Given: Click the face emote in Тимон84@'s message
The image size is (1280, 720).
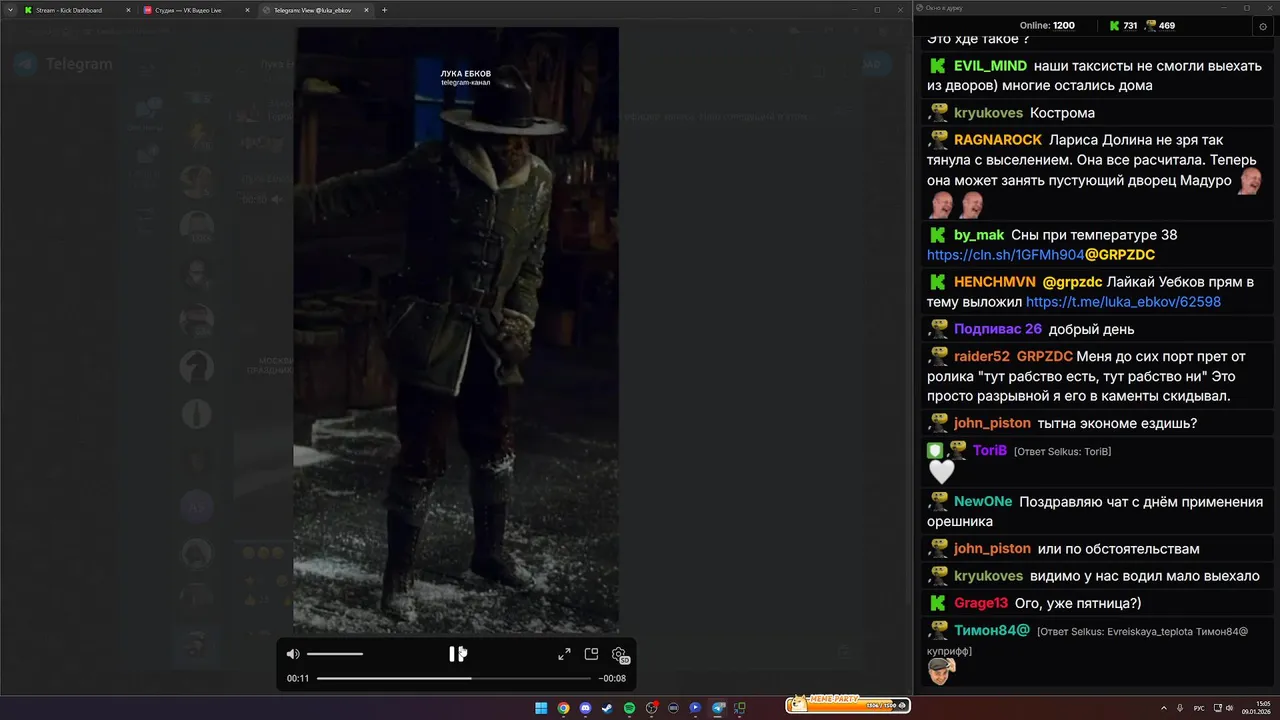Looking at the screenshot, I should (x=941, y=671).
